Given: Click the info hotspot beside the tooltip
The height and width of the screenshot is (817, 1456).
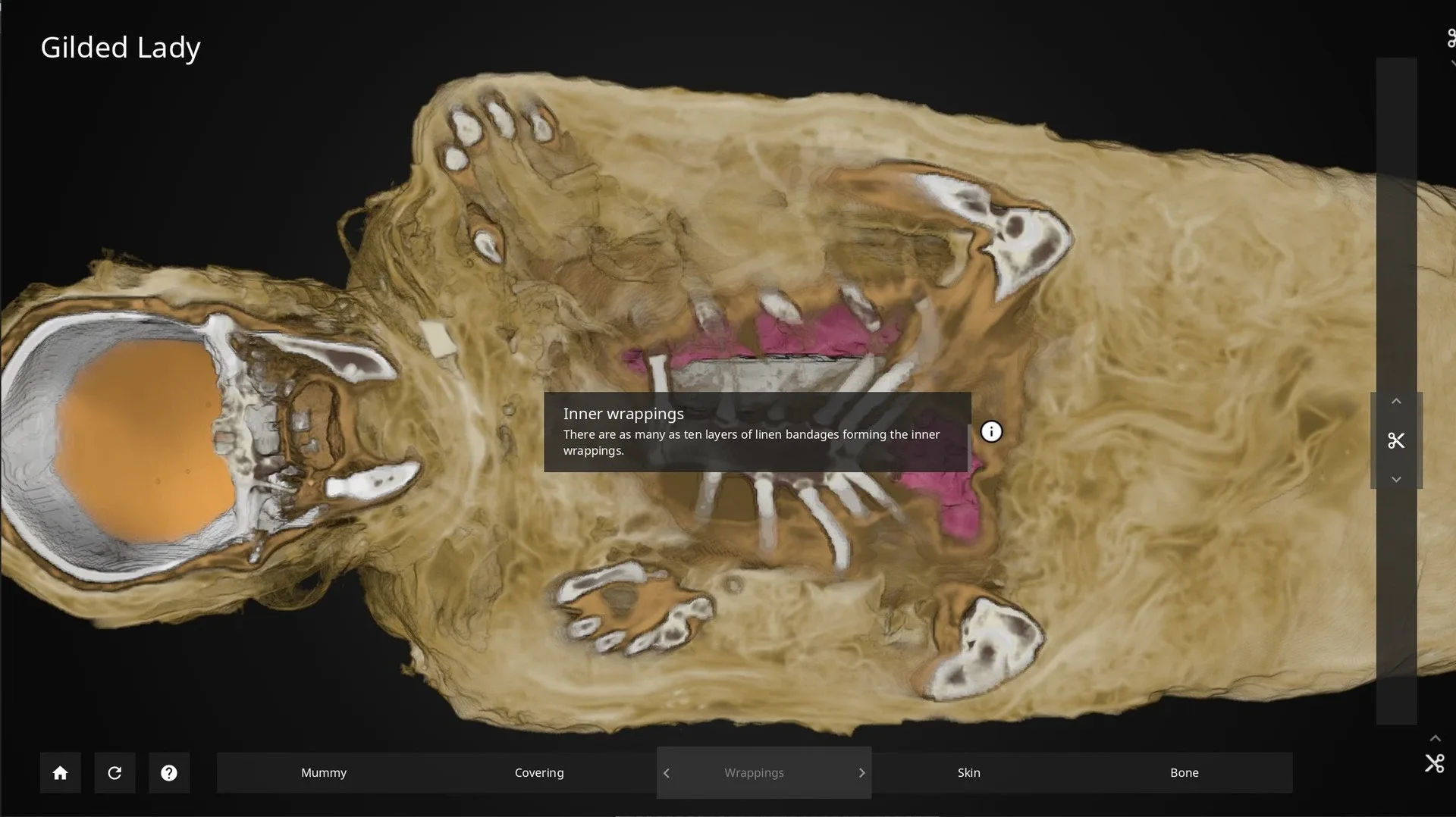Looking at the screenshot, I should 991,432.
